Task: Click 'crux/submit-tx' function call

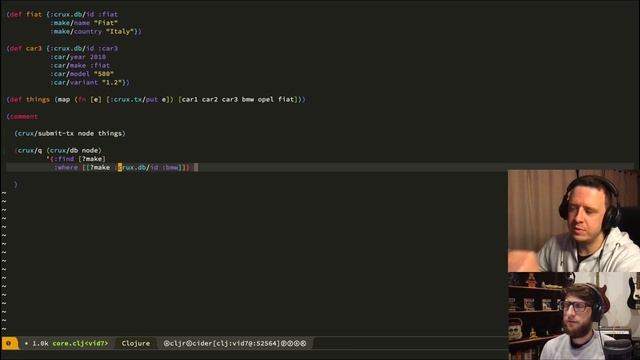Action: (x=46, y=133)
